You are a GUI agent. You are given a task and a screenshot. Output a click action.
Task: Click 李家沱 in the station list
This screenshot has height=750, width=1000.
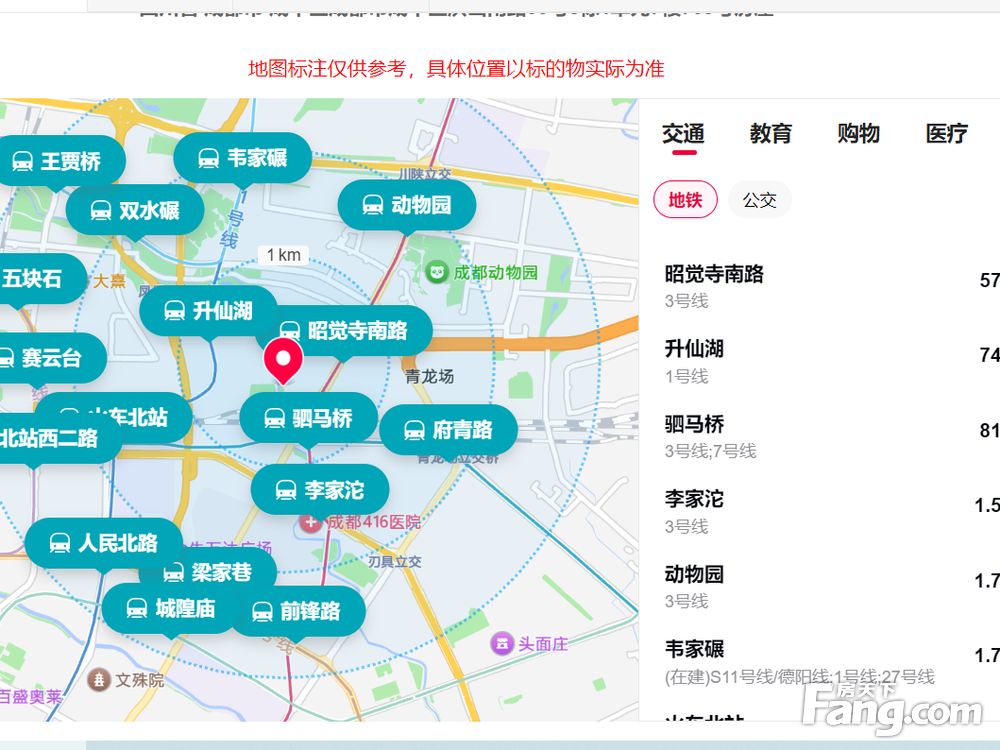(695, 499)
